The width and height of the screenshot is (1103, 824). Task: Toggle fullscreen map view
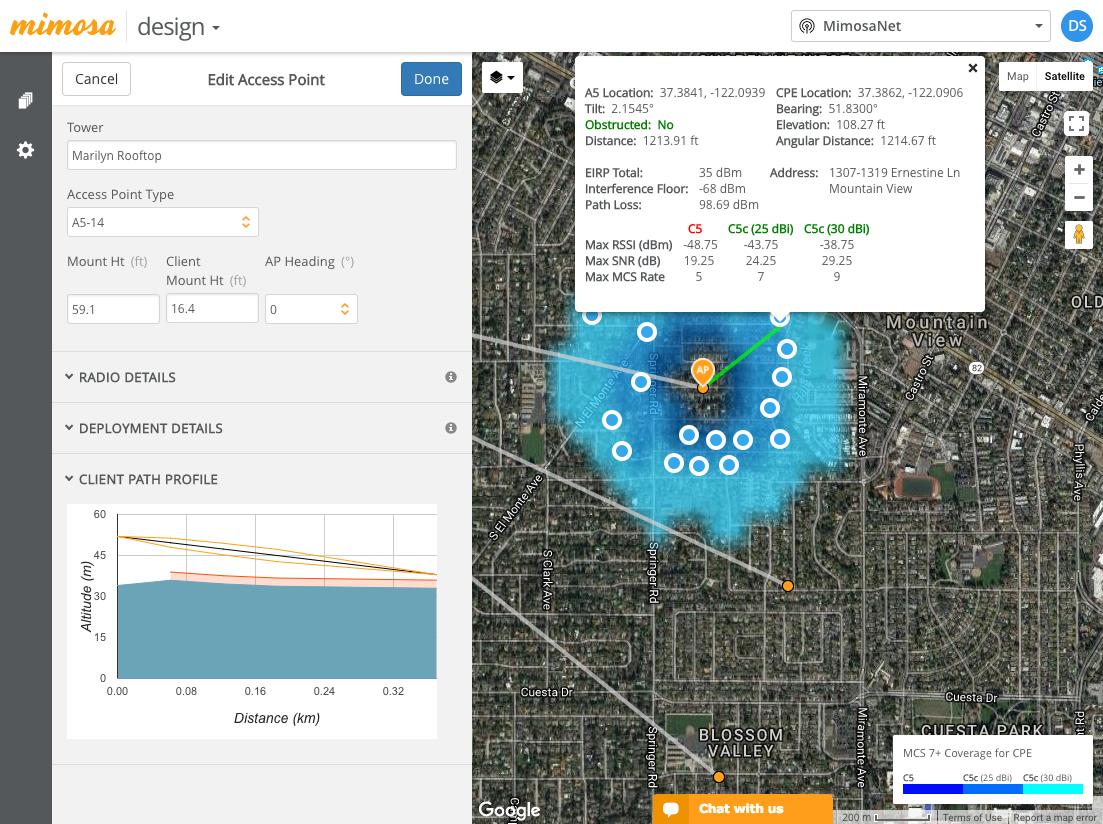tap(1077, 124)
